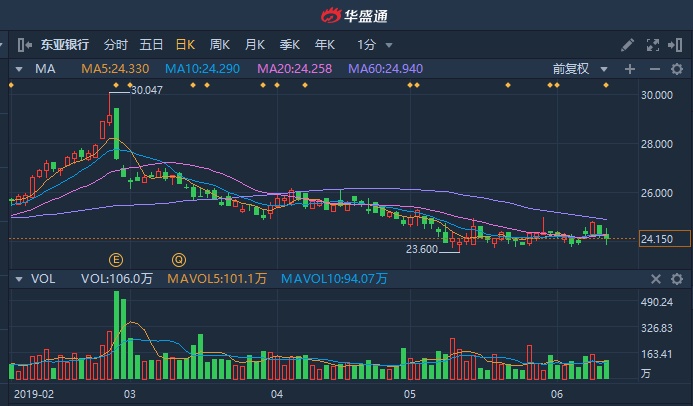Viewport: 693px width, 406px height.
Task: Expand the MA indicator dropdown triangle
Action: (x=19, y=69)
